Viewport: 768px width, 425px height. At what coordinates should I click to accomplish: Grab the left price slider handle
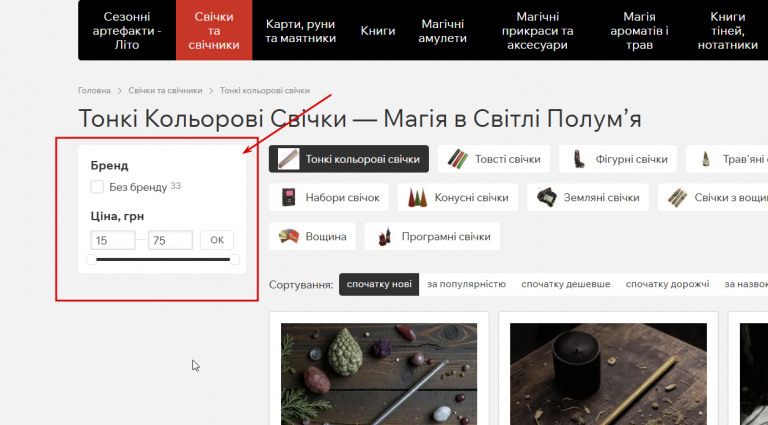91,260
